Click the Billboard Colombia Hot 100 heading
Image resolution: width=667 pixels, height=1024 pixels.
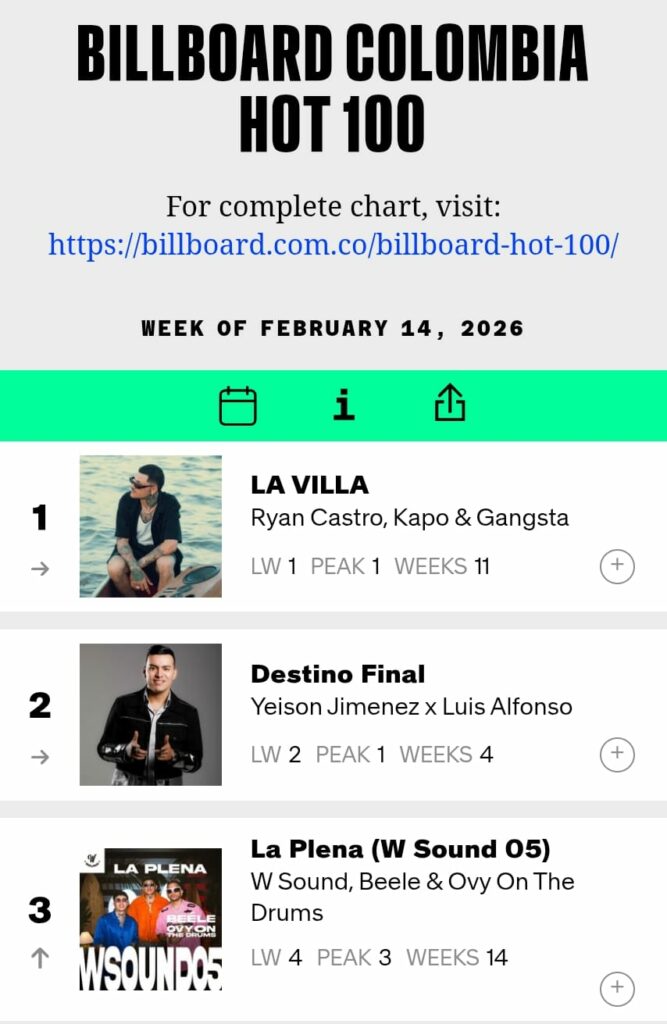333,88
